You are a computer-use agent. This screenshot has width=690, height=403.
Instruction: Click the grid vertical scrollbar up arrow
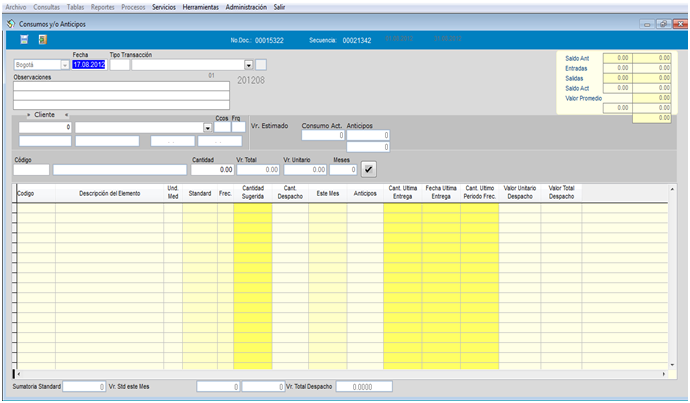pyautogui.click(x=672, y=189)
